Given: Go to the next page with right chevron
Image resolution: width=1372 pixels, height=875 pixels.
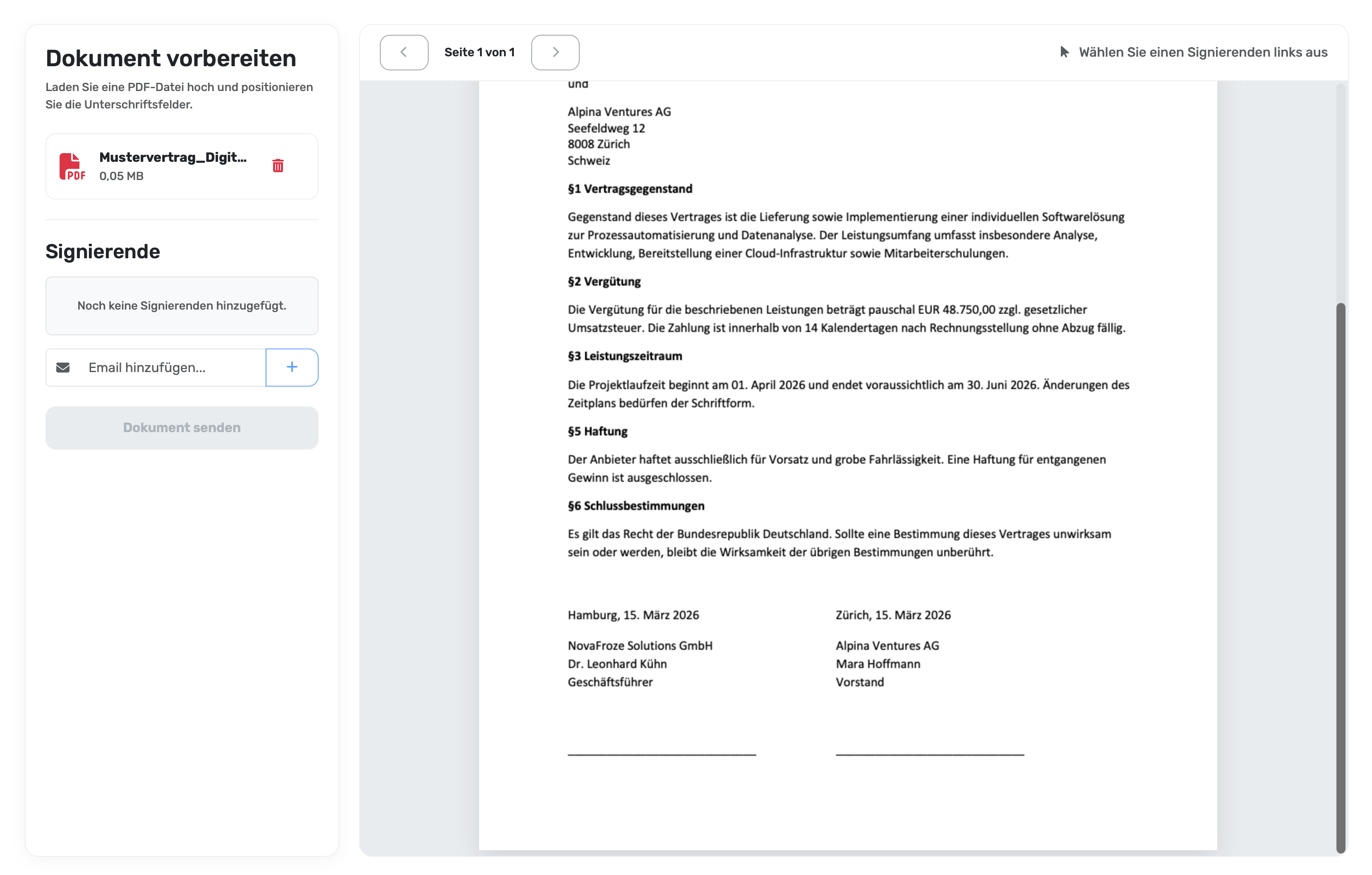Looking at the screenshot, I should click(x=555, y=52).
